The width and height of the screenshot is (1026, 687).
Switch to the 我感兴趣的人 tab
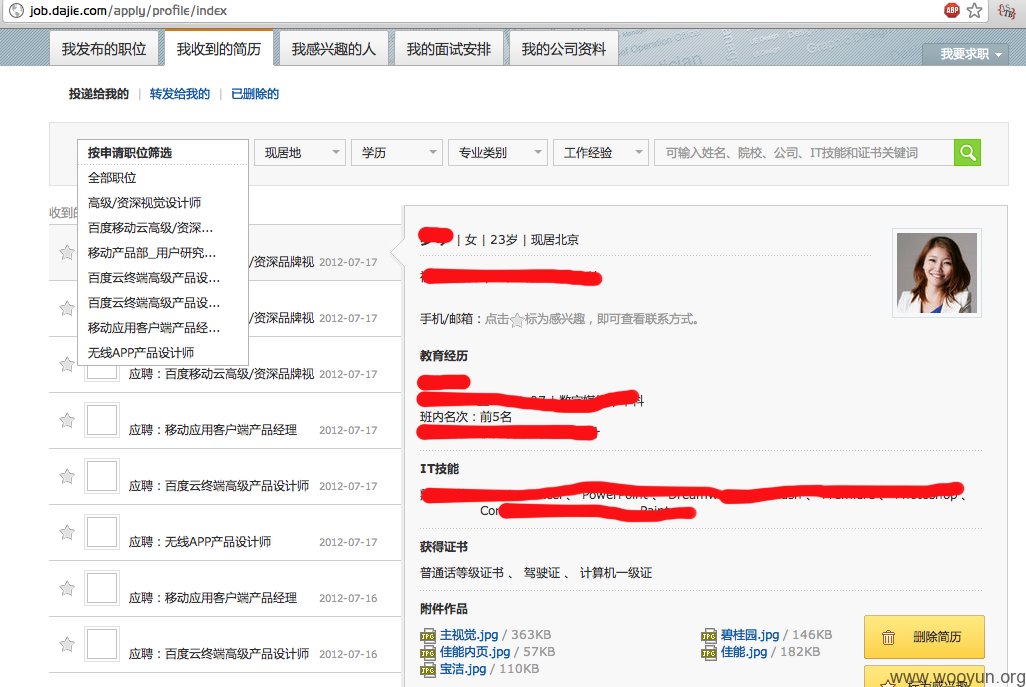(334, 48)
